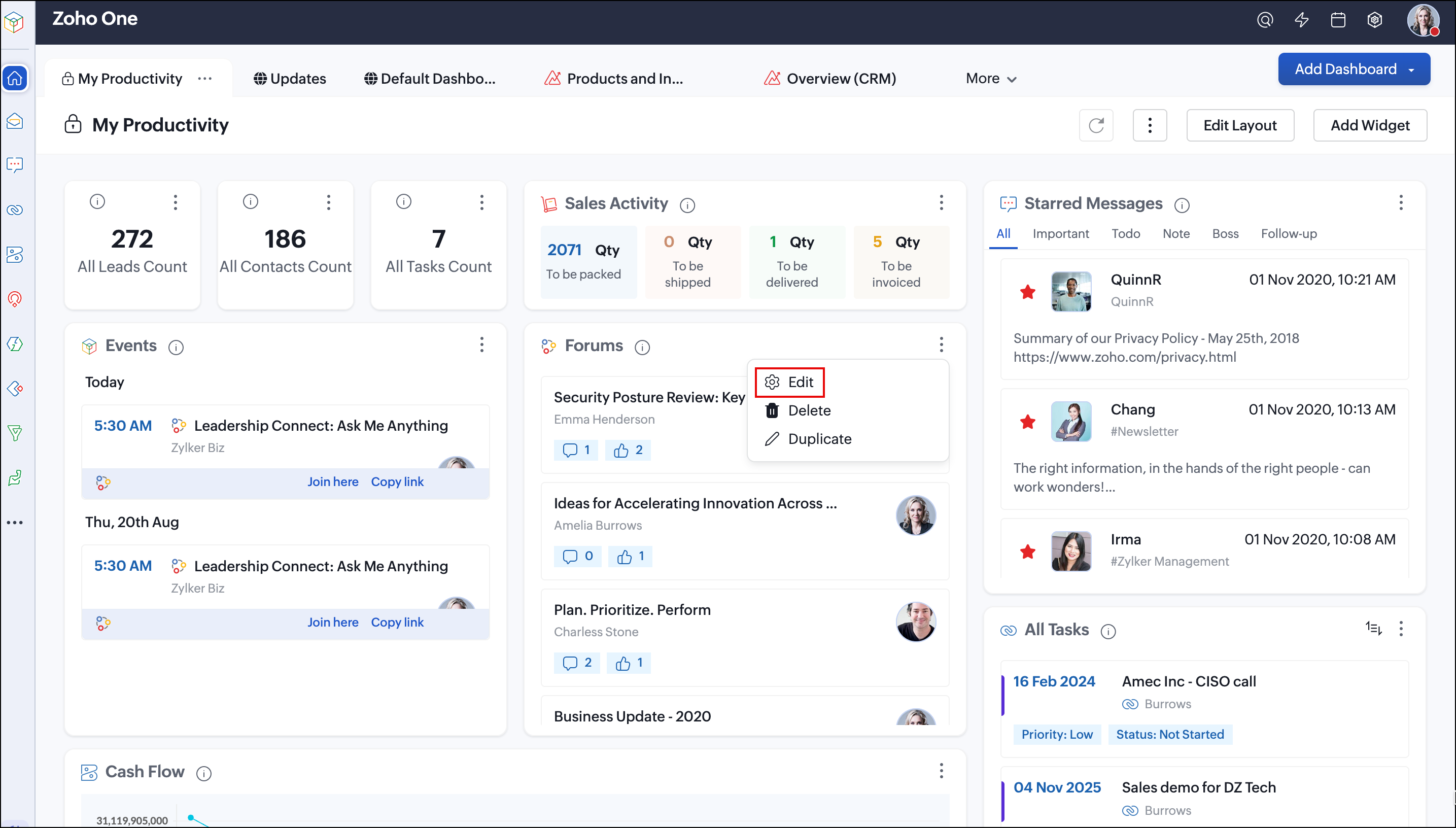Click the sort icon in All Tasks widget
The image size is (1456, 828).
point(1373,628)
